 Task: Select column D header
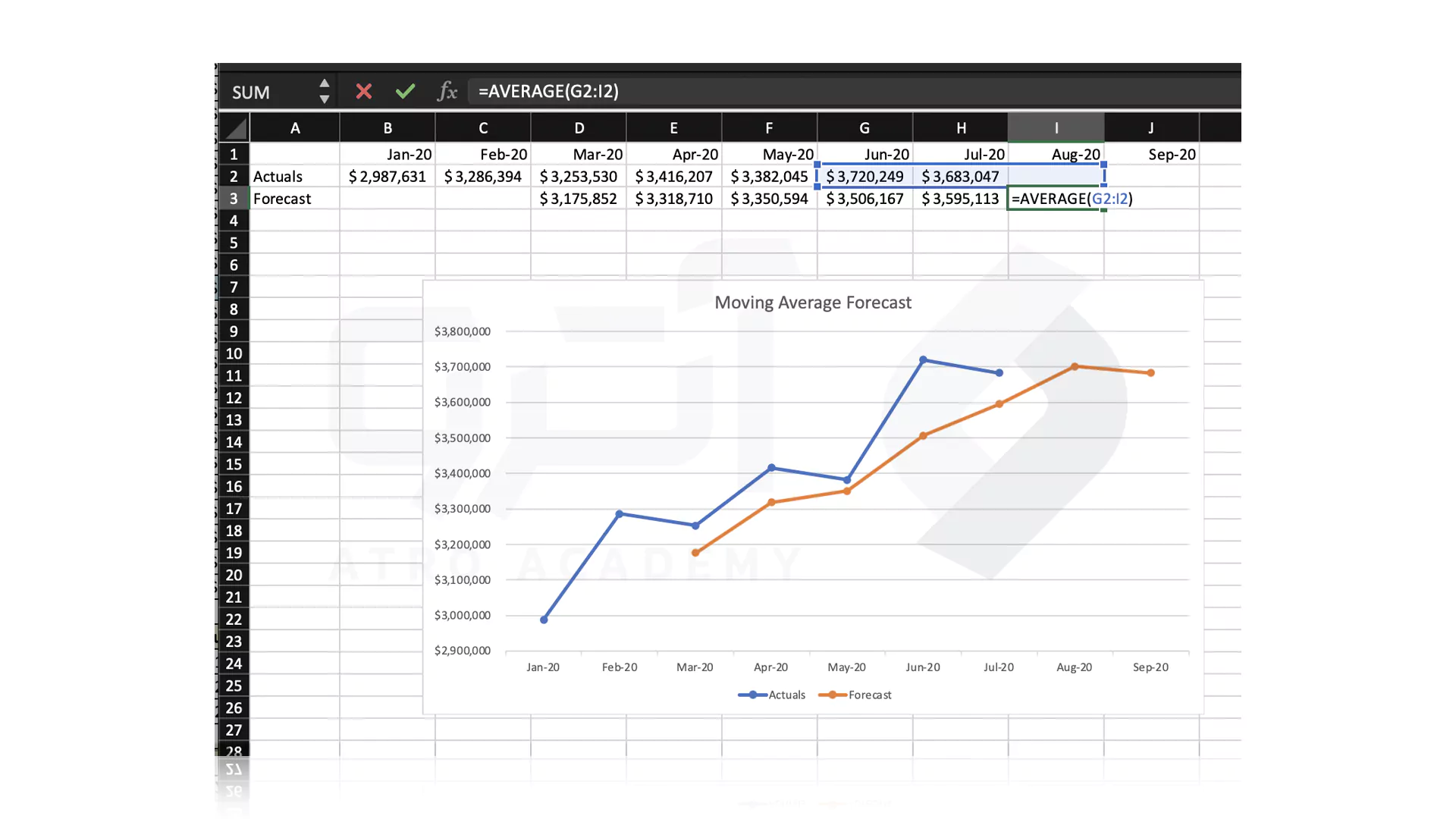pos(579,128)
